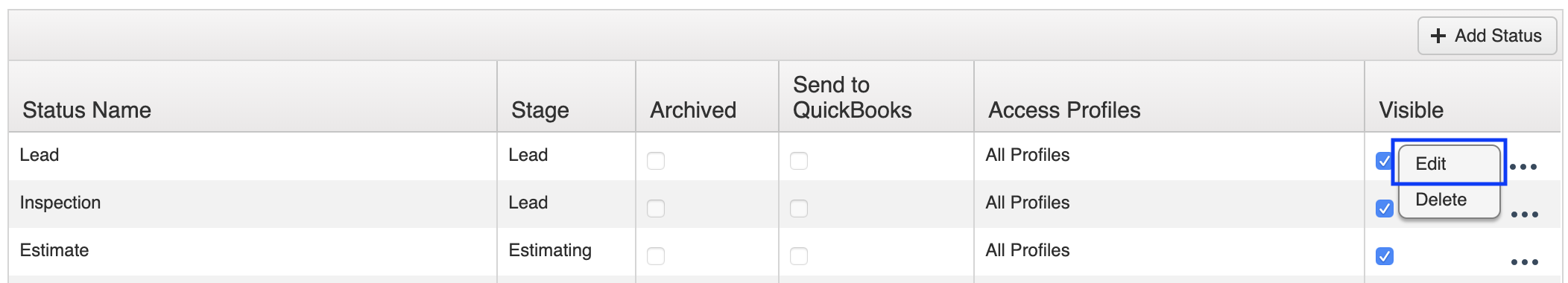This screenshot has height=283, width=1568.
Task: Click the Add Status button
Action: click(1487, 36)
